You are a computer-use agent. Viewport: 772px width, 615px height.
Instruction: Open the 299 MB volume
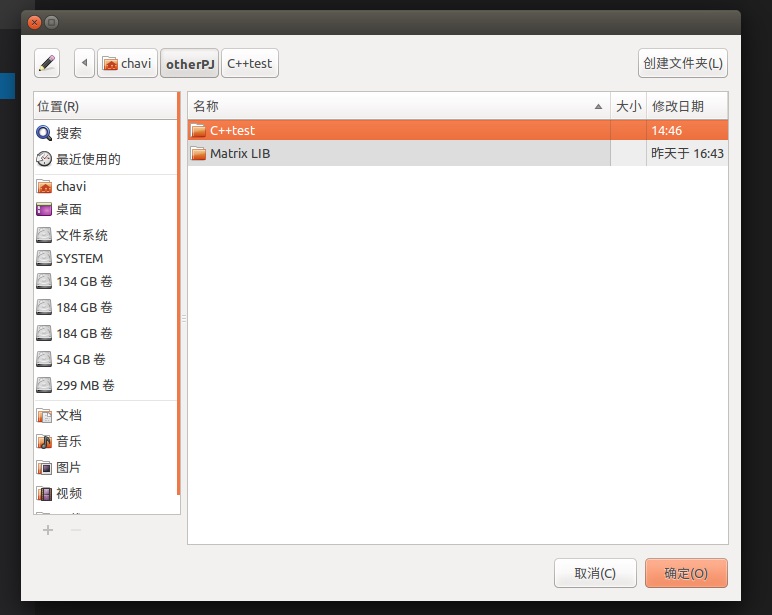pyautogui.click(x=85, y=385)
